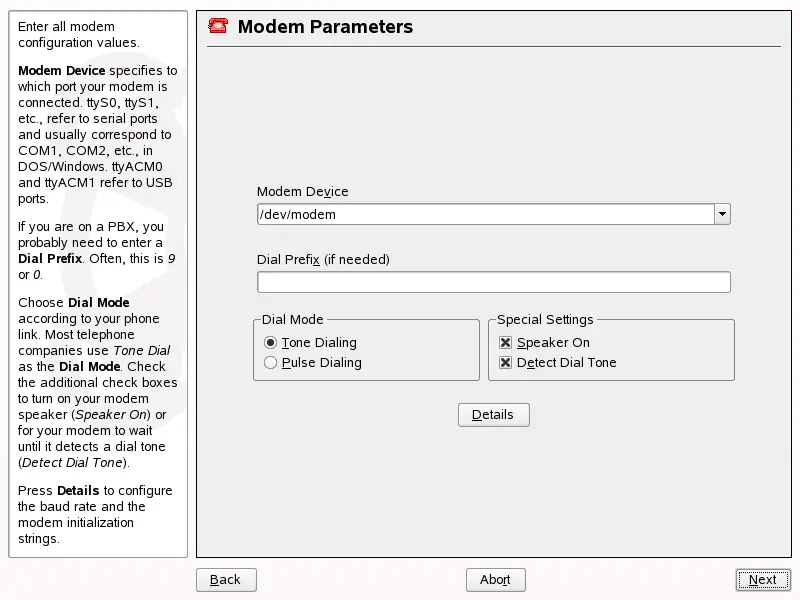Proceed with the Next button

coord(762,580)
